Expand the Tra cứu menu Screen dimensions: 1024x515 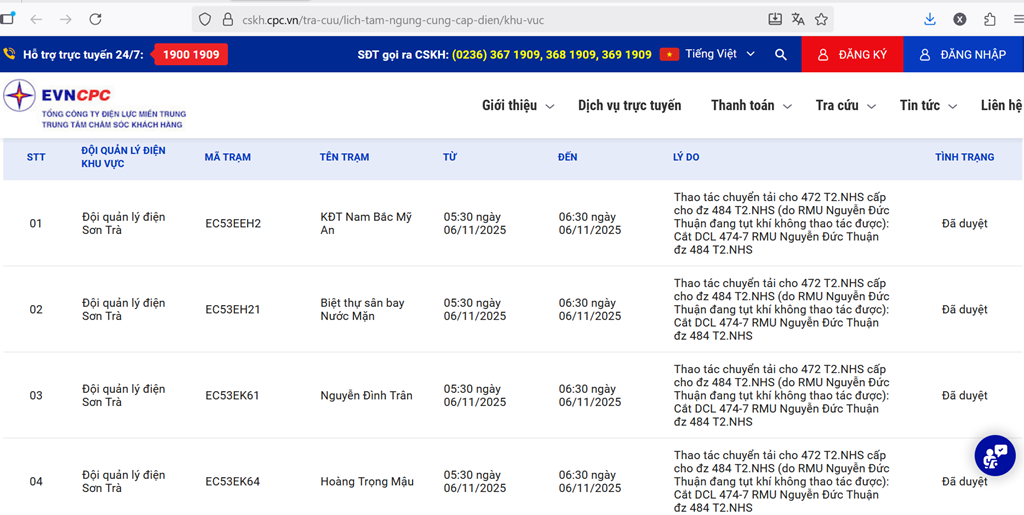(x=845, y=105)
